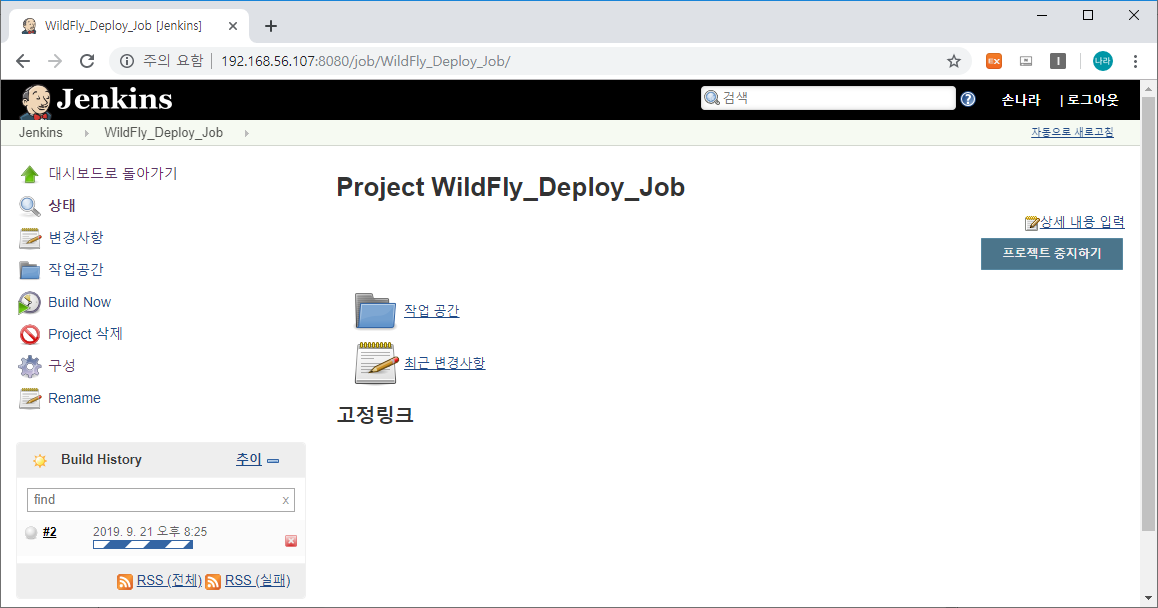Click the 손나라 user link

tap(1021, 100)
